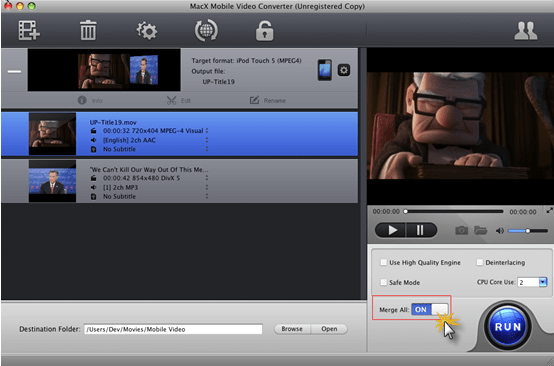Open subtitle selector for UP-Title19.mov
The height and width of the screenshot is (366, 554).
pyautogui.click(x=207, y=149)
